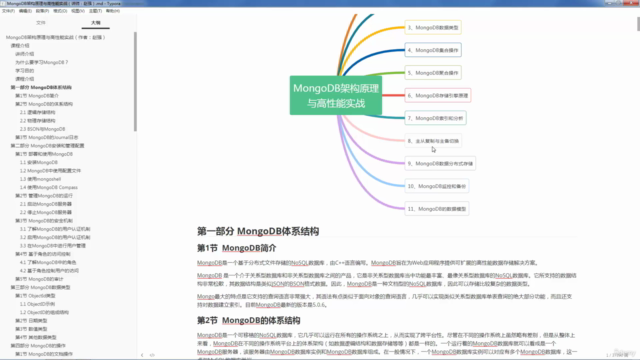Open outline item 2.3 BSON与MongoDB
This screenshot has width=640, height=360.
point(42,129)
